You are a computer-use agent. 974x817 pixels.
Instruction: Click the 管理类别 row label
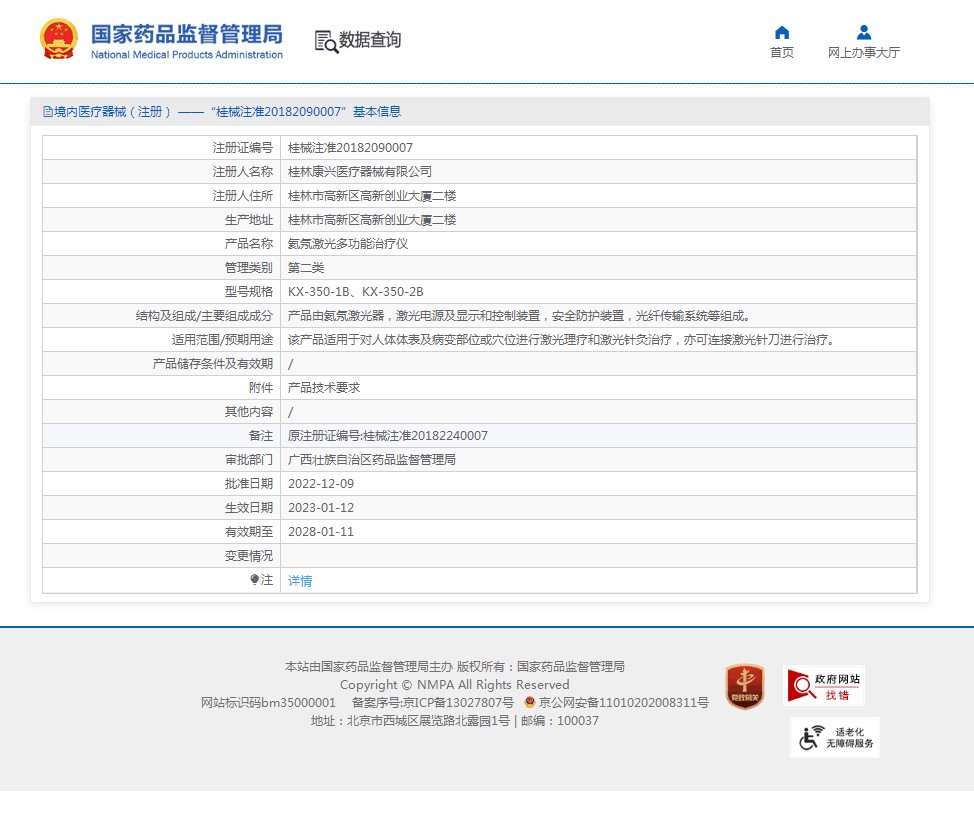(x=248, y=268)
